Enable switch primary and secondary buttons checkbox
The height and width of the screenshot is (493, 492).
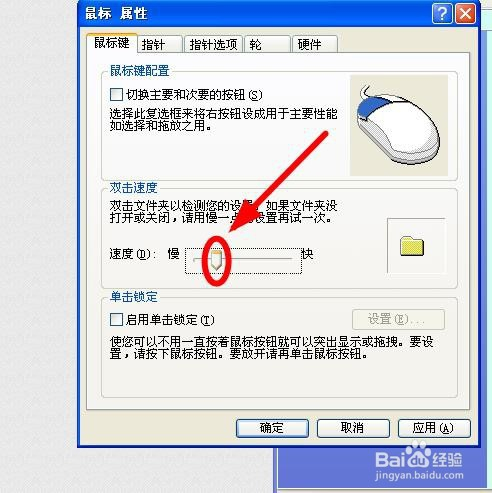(x=116, y=94)
